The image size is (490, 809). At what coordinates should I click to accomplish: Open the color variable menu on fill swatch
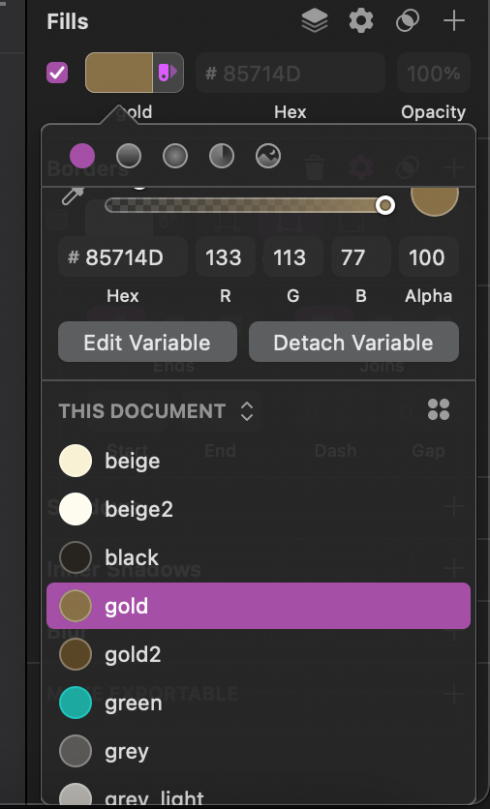(168, 72)
